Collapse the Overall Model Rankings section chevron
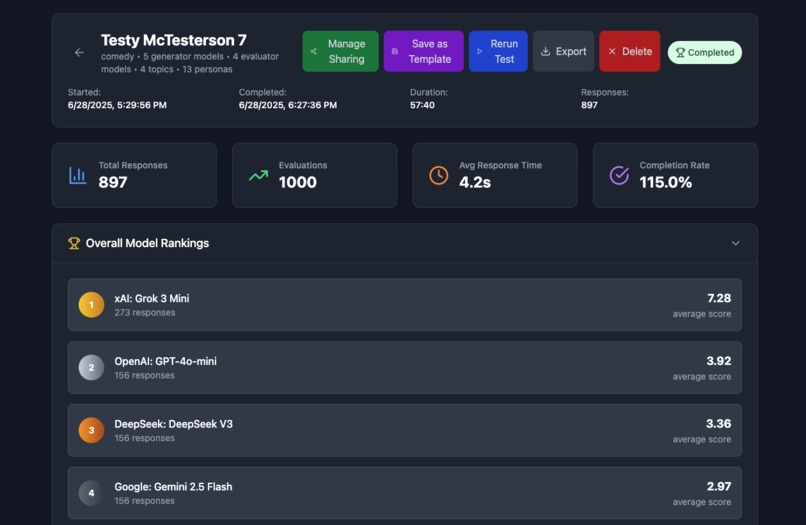The image size is (806, 525). tap(735, 243)
